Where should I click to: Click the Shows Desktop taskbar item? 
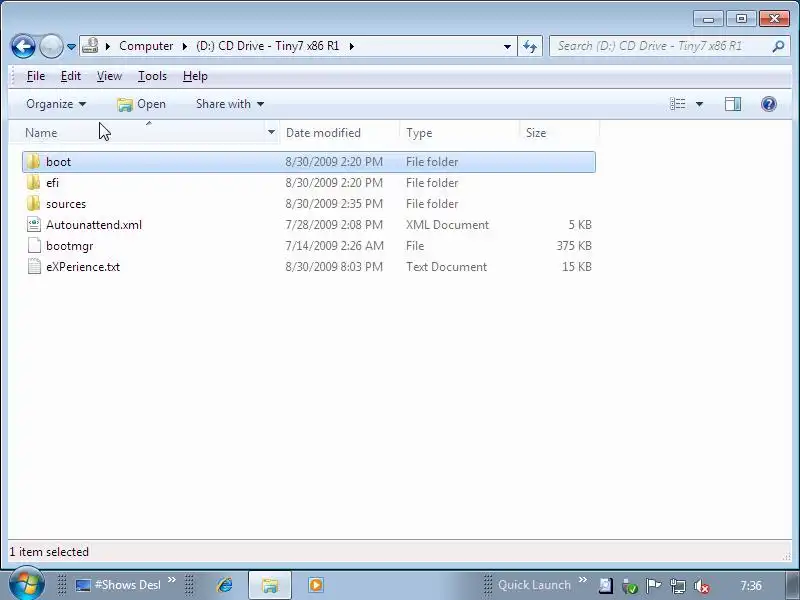(118, 585)
